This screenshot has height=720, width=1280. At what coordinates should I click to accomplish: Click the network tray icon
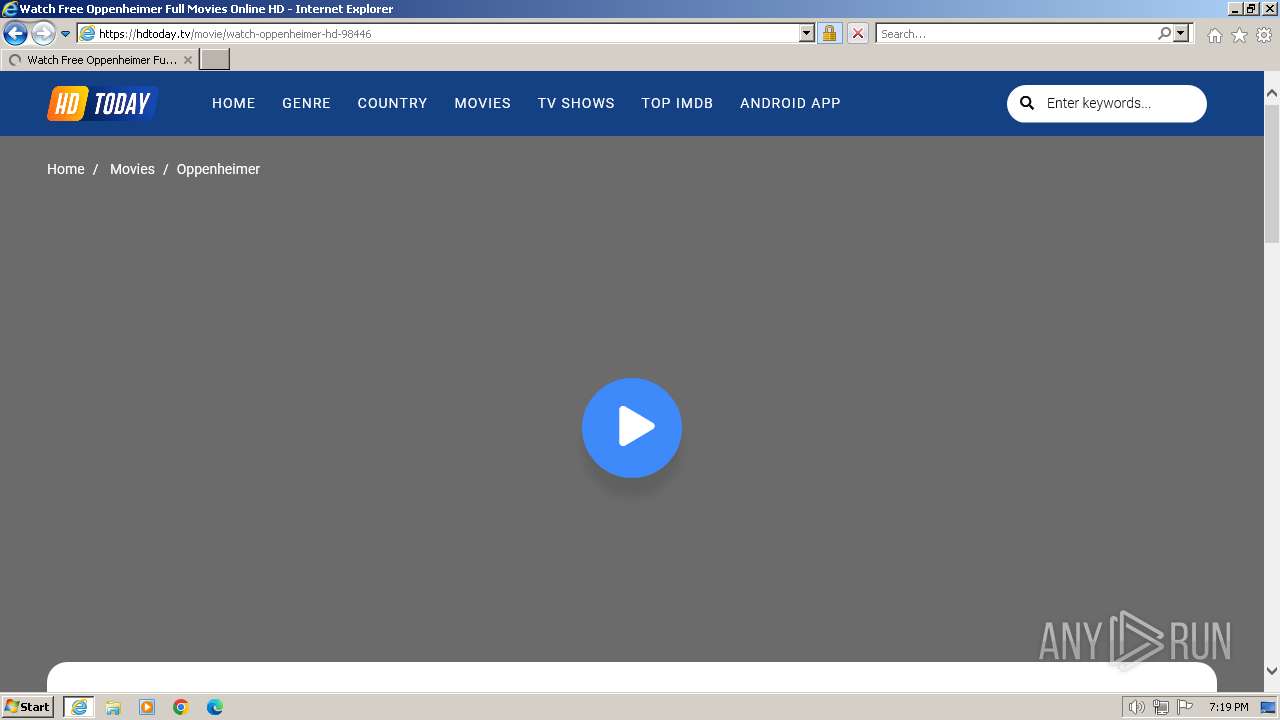point(1160,707)
